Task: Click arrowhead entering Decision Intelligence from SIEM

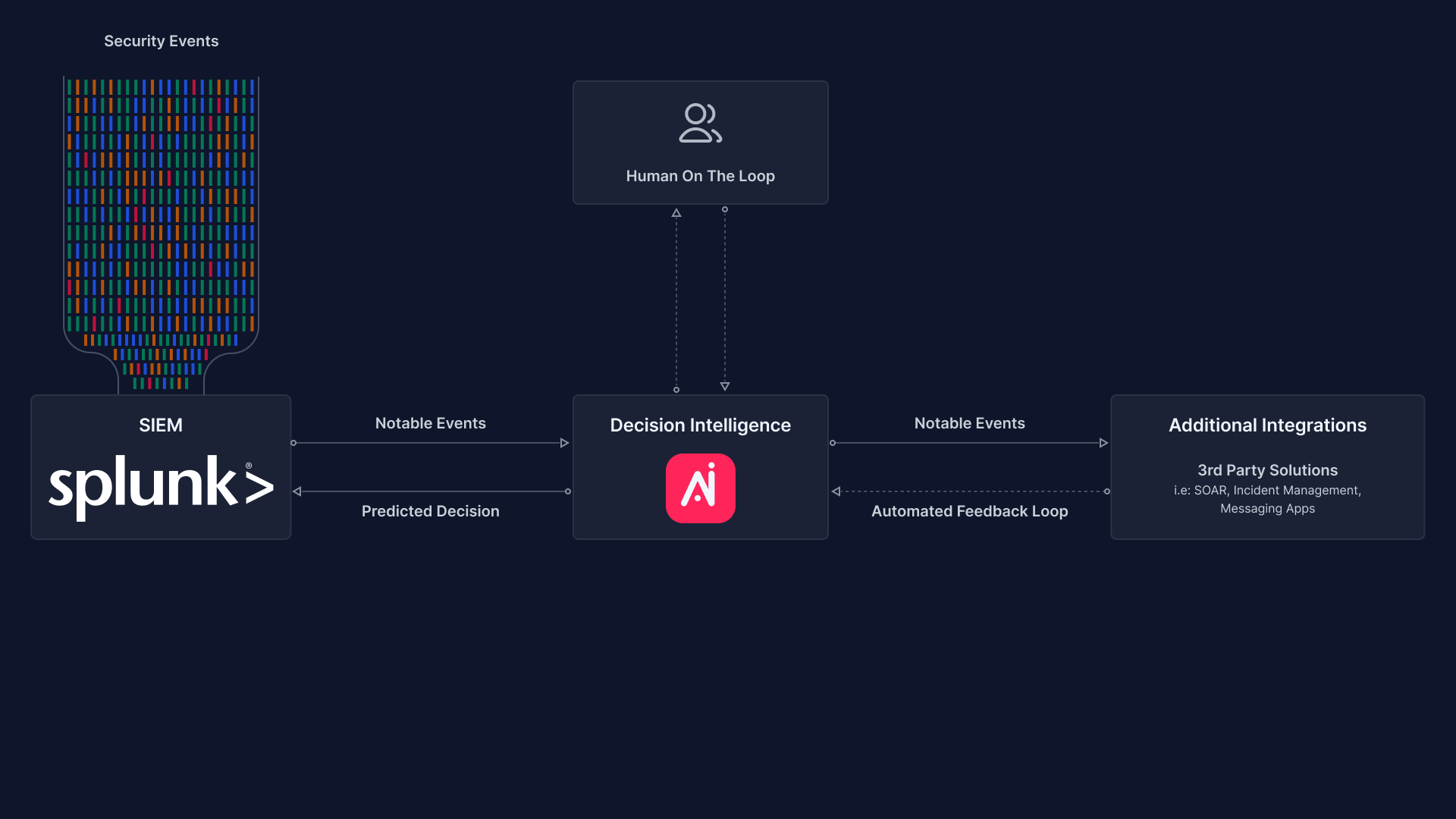Action: 564,443
